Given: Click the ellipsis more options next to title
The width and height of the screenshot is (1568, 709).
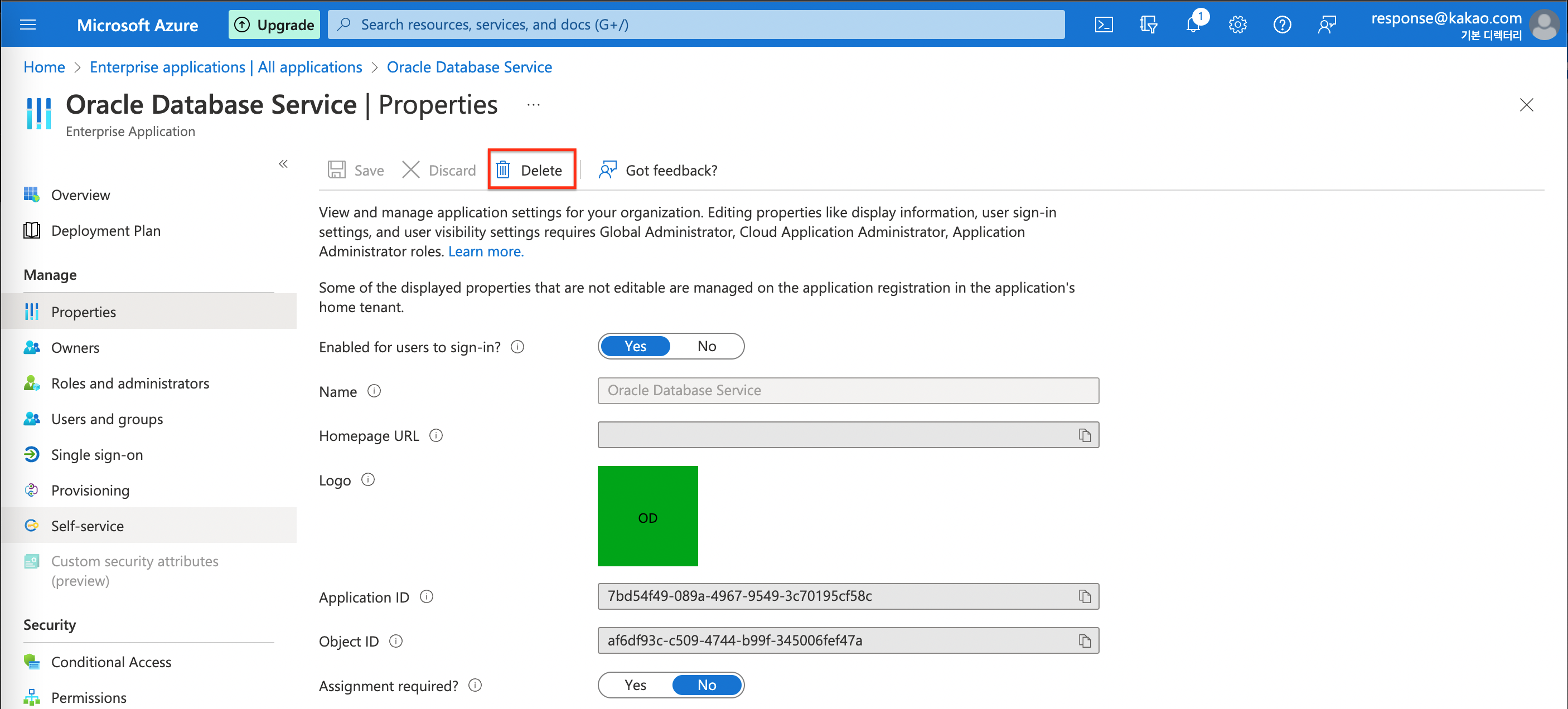Looking at the screenshot, I should (x=533, y=105).
